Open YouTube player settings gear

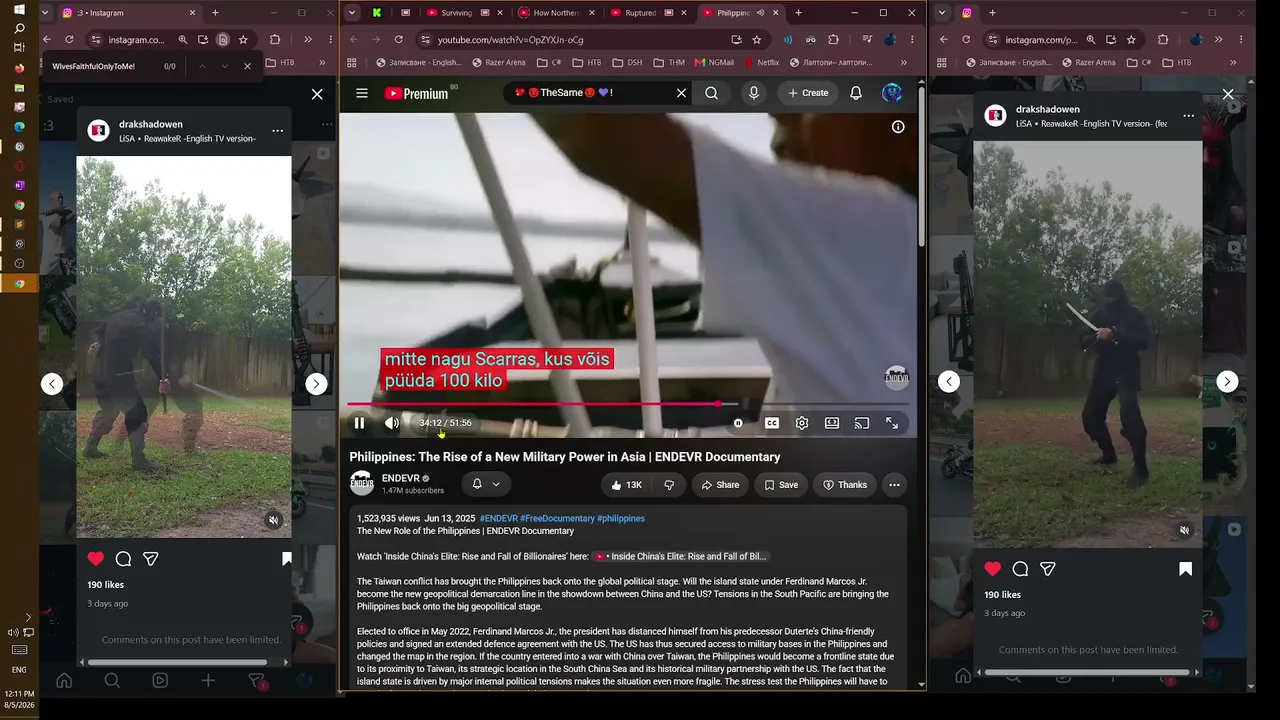(802, 423)
